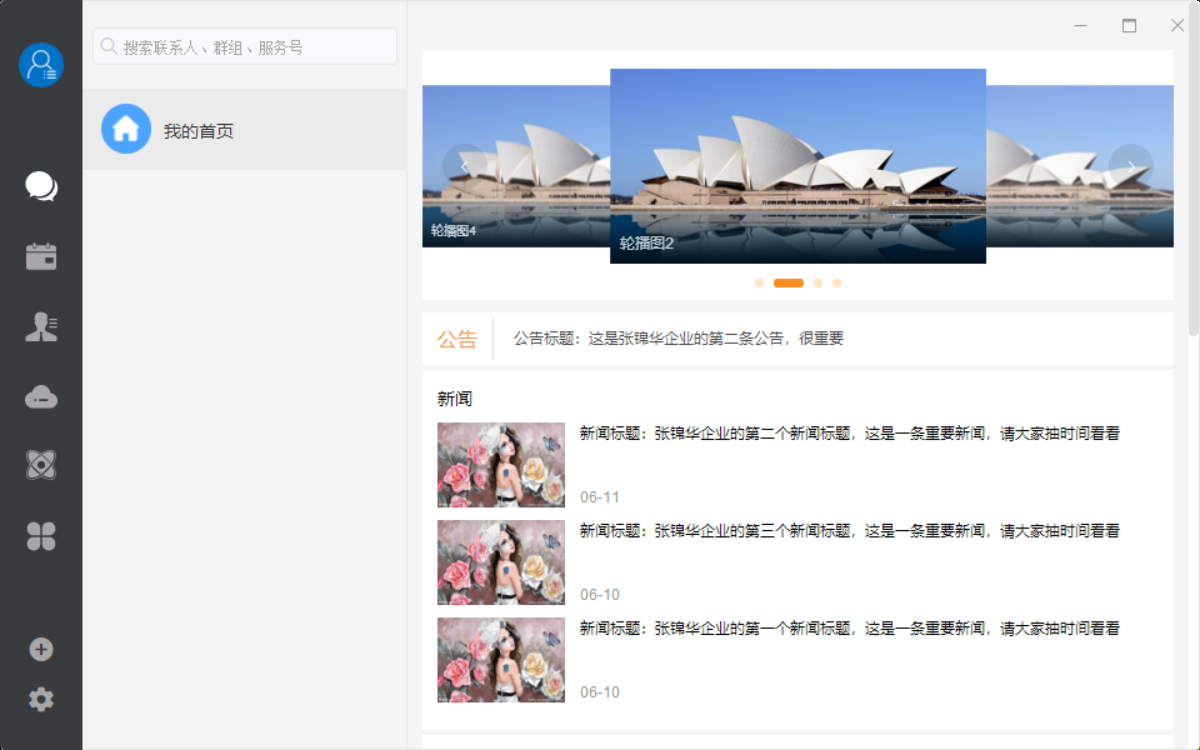Open settings via the gear icon
This screenshot has height=750, width=1200.
[41, 699]
